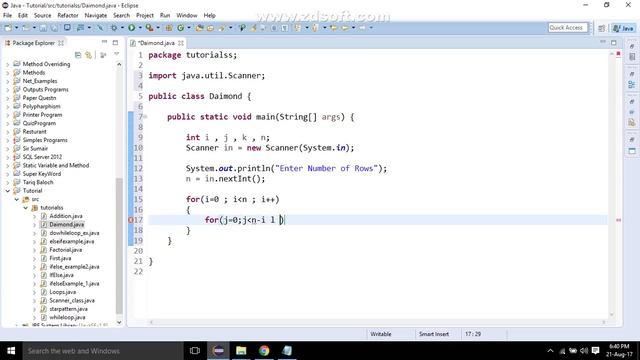Open the Window menu
This screenshot has width=640, height=360.
(187, 16)
